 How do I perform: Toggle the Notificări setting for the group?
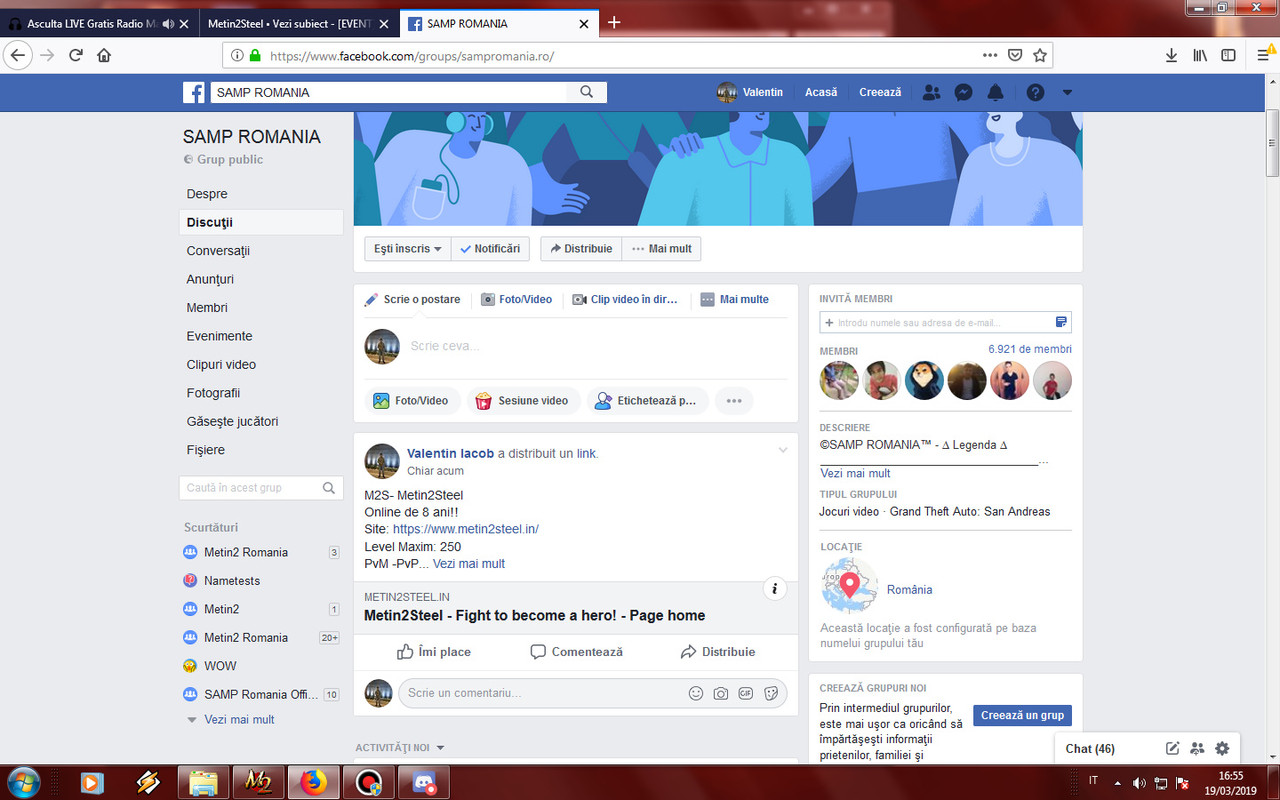click(x=490, y=248)
